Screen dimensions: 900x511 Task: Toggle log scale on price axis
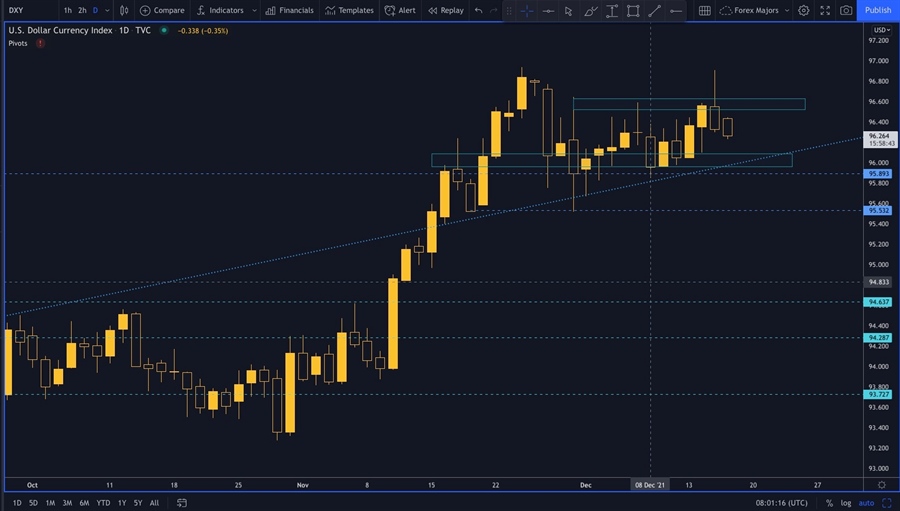[846, 503]
